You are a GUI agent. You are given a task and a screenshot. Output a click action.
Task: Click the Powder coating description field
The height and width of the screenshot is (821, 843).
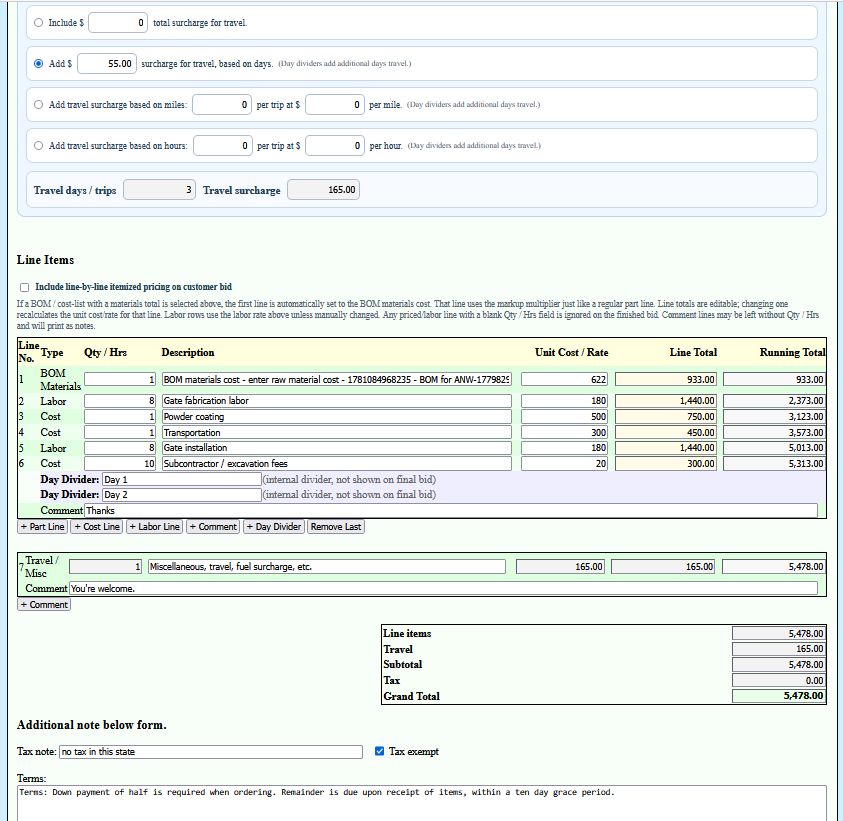click(x=337, y=417)
